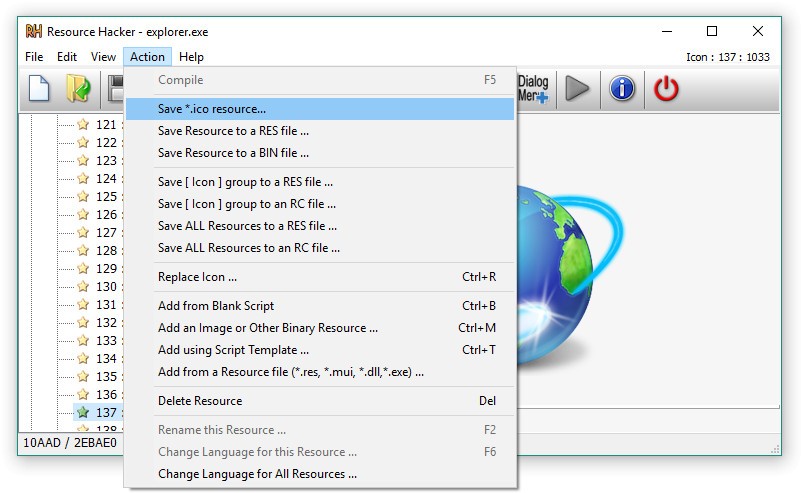The image size is (803, 493).
Task: Choose Add using Script Template
Action: coord(320,350)
